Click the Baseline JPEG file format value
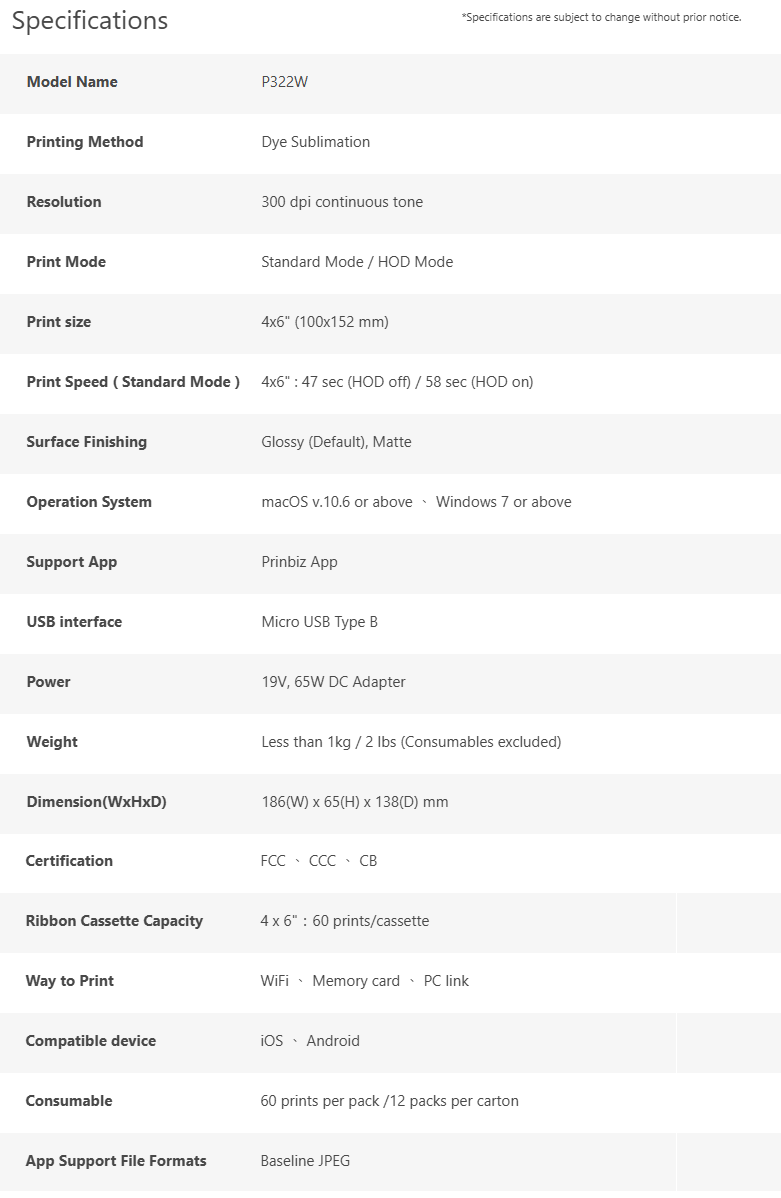This screenshot has height=1198, width=781. click(x=305, y=1161)
